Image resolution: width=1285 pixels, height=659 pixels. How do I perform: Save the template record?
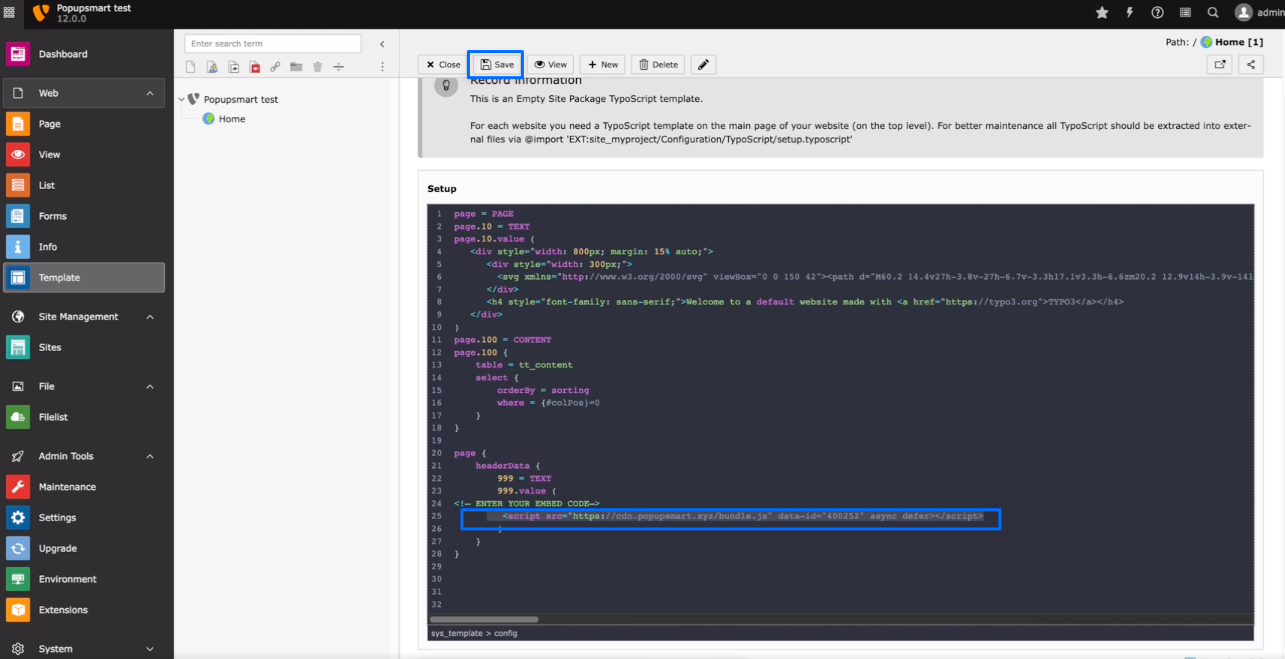coord(496,64)
